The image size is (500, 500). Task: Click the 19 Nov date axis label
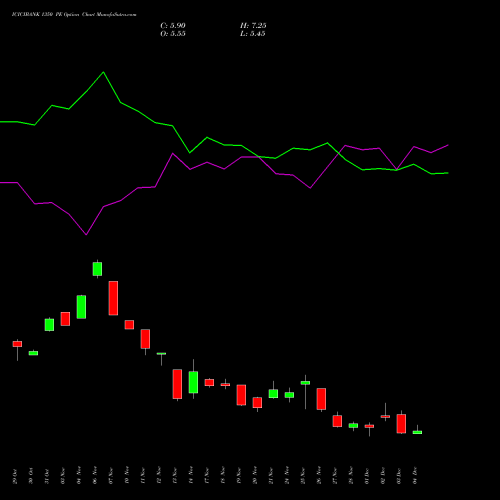pyautogui.click(x=239, y=476)
